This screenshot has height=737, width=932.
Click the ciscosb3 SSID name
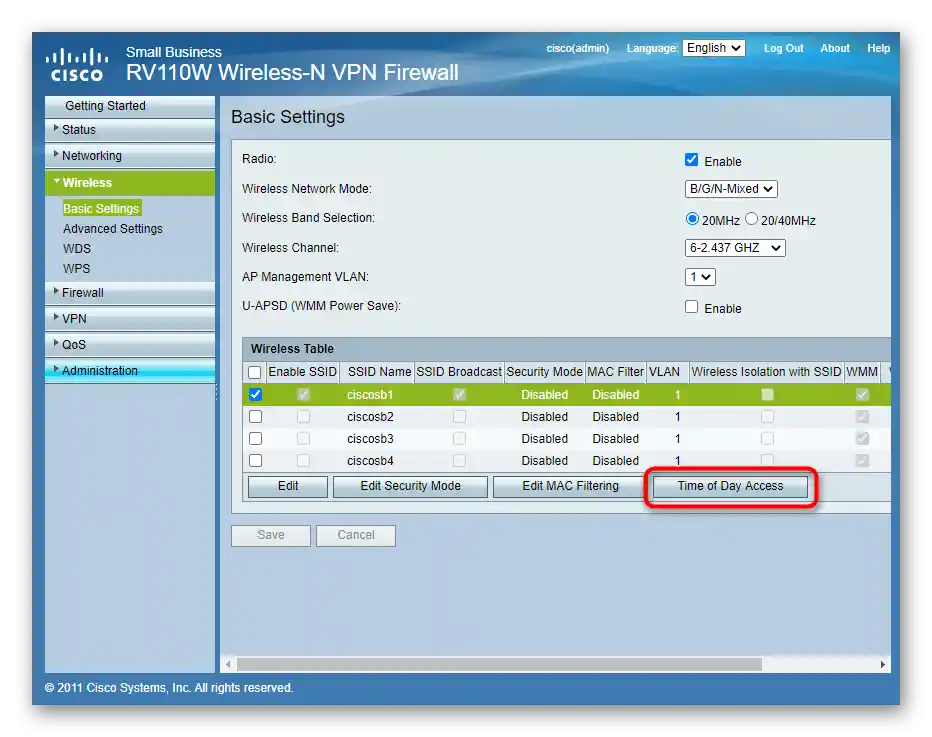tap(370, 439)
